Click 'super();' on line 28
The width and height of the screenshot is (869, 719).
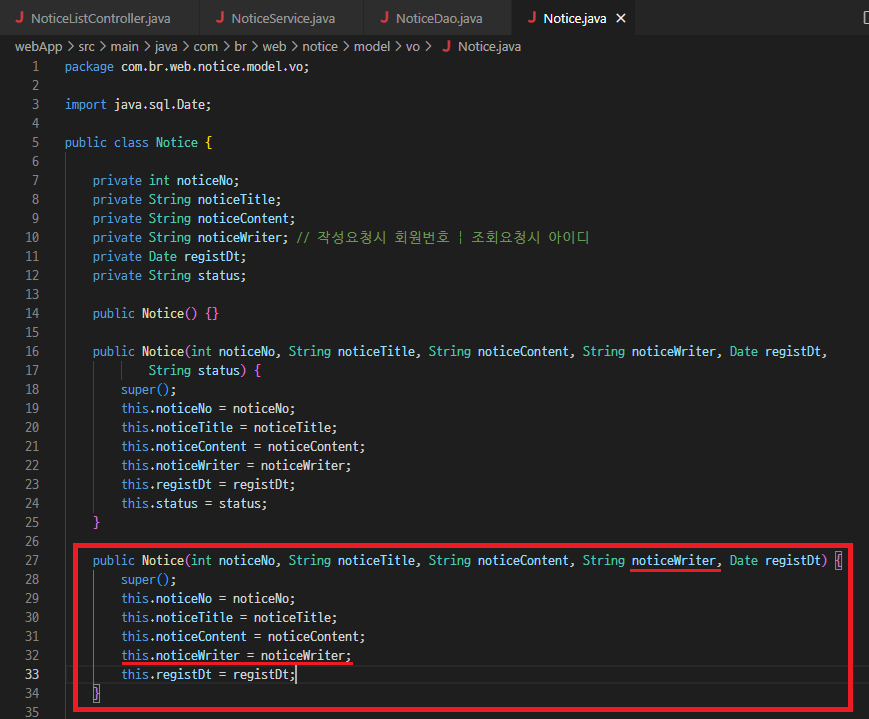pyautogui.click(x=149, y=580)
